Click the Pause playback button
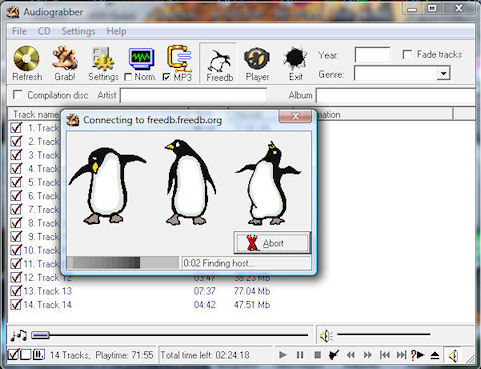The height and width of the screenshot is (369, 481). tap(300, 355)
